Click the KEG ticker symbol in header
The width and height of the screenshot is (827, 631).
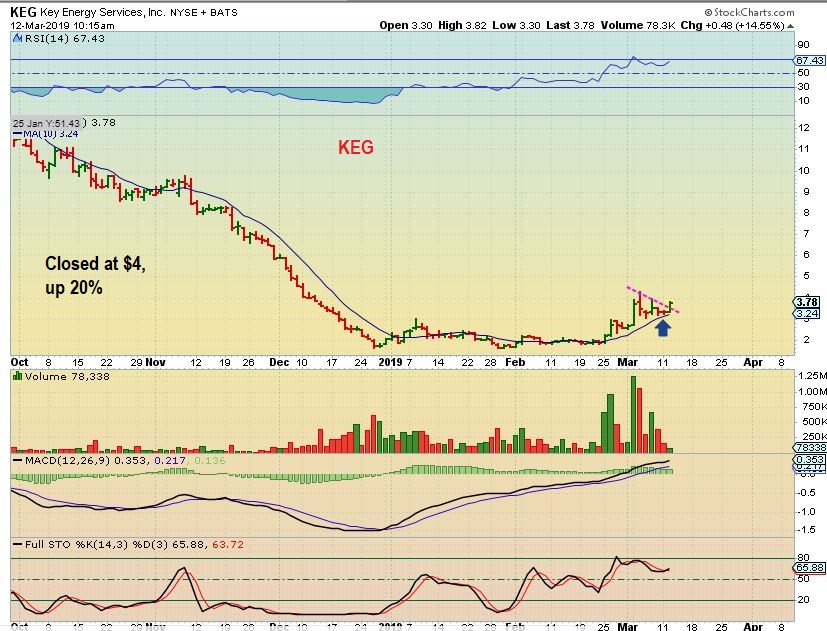pyautogui.click(x=23, y=12)
